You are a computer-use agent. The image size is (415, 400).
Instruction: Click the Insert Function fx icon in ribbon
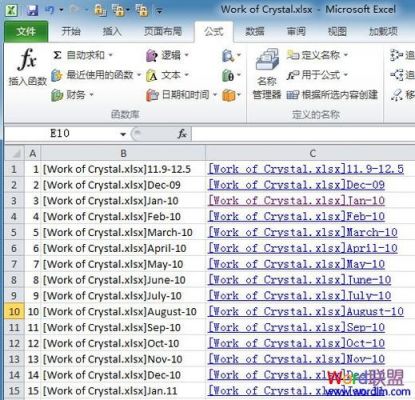pyautogui.click(x=27, y=59)
